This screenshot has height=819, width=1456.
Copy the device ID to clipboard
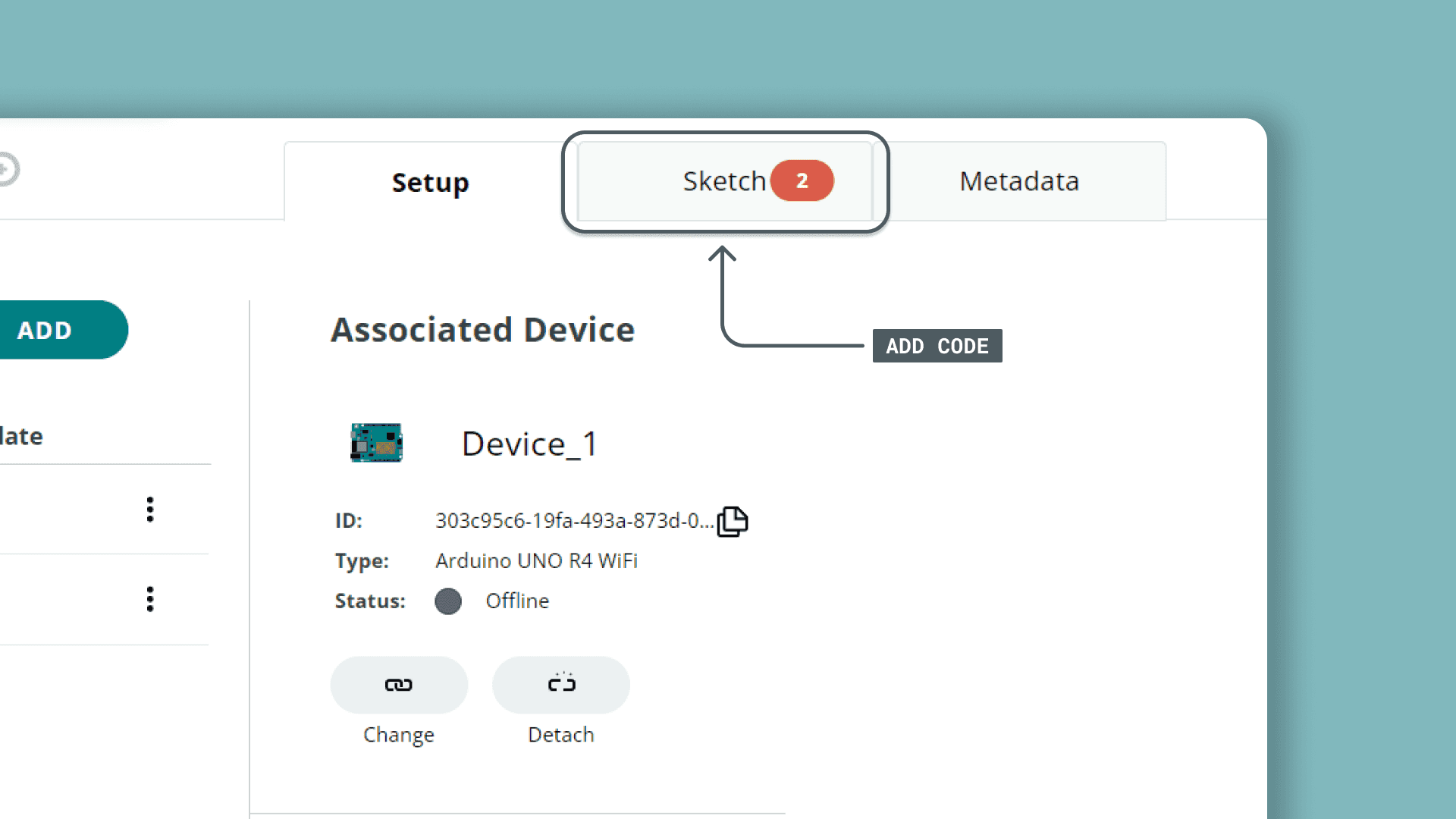point(733,521)
